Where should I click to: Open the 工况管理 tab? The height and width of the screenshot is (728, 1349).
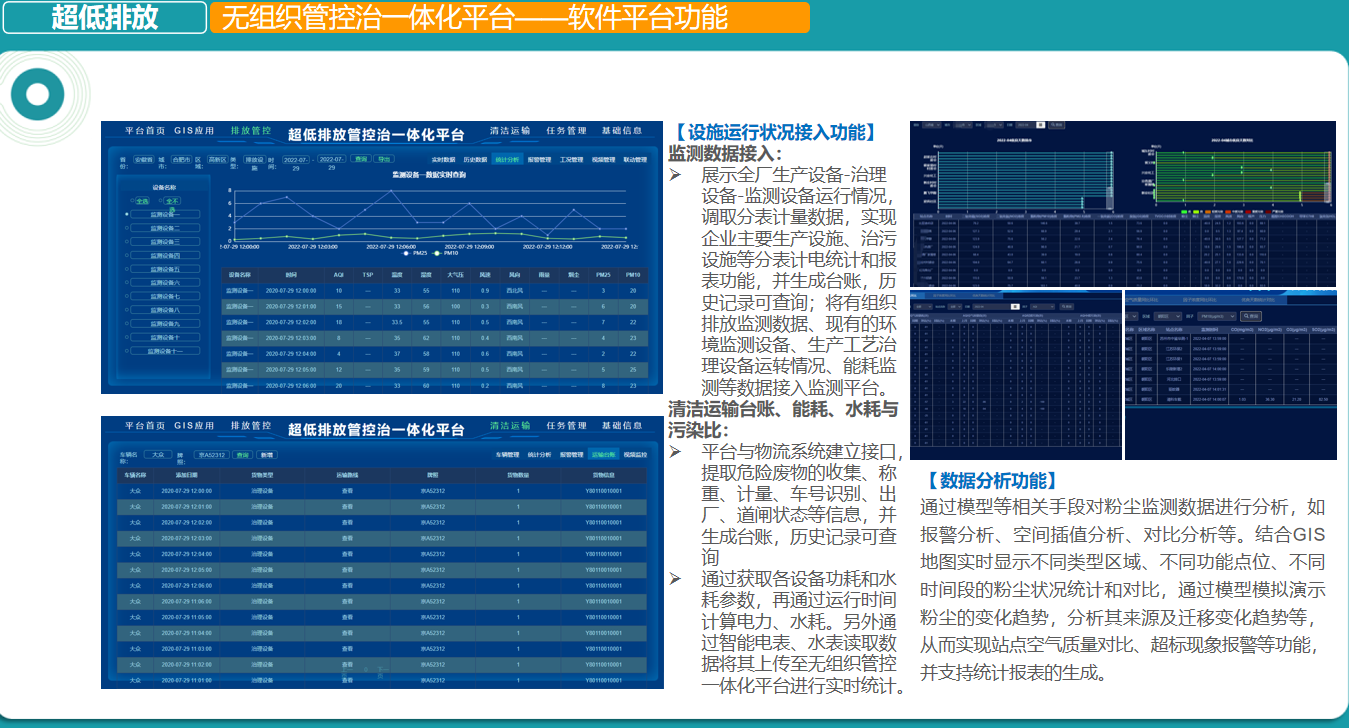coord(571,160)
